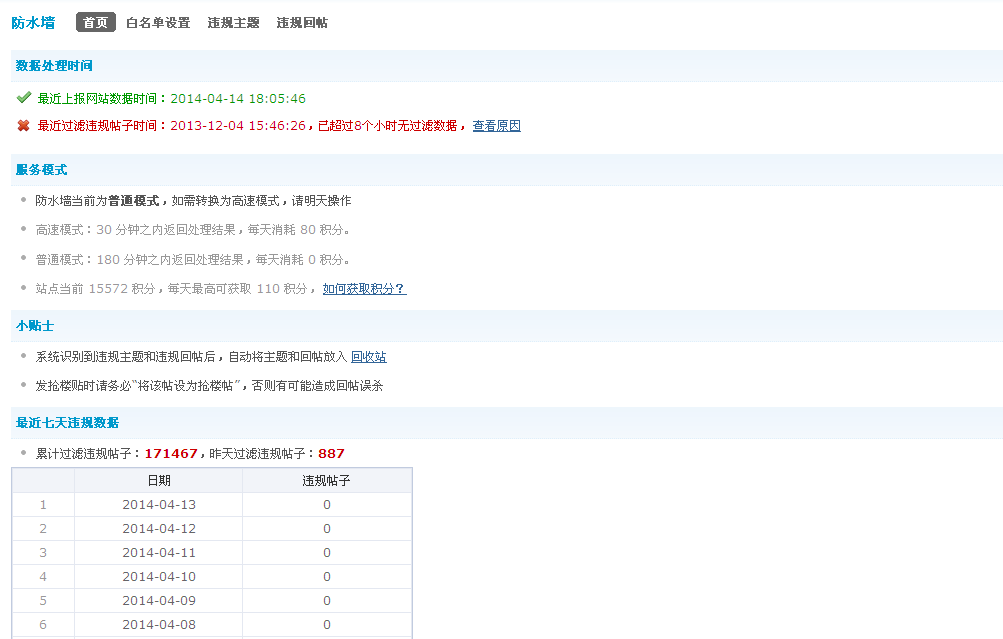Select the date cell 2014-04-12
Screen dimensions: 1003x639
click(159, 529)
